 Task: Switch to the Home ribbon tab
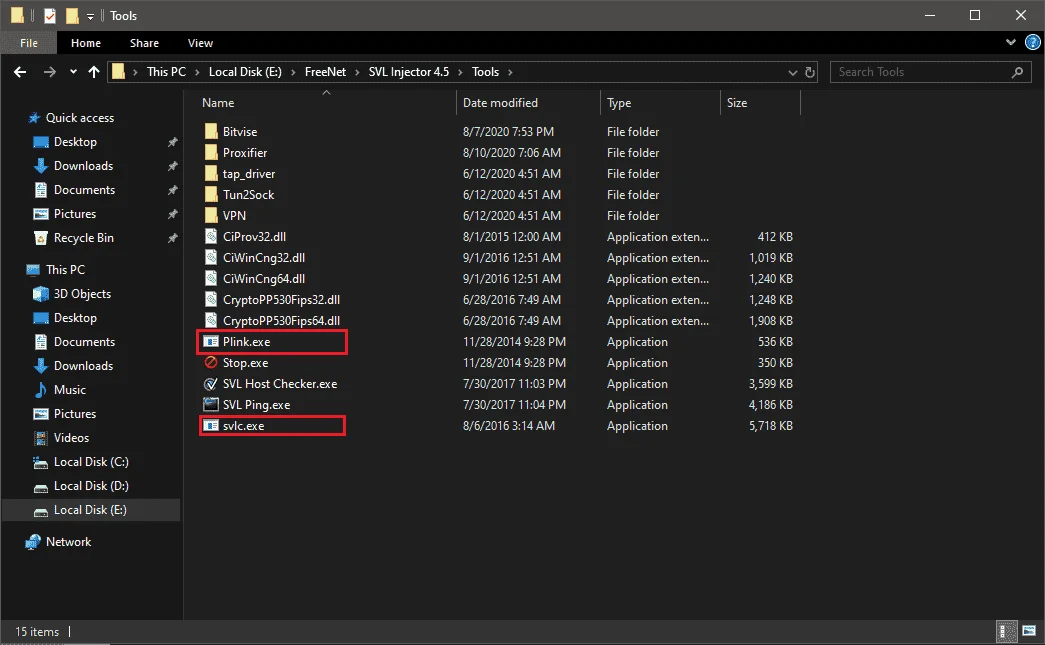click(x=86, y=43)
